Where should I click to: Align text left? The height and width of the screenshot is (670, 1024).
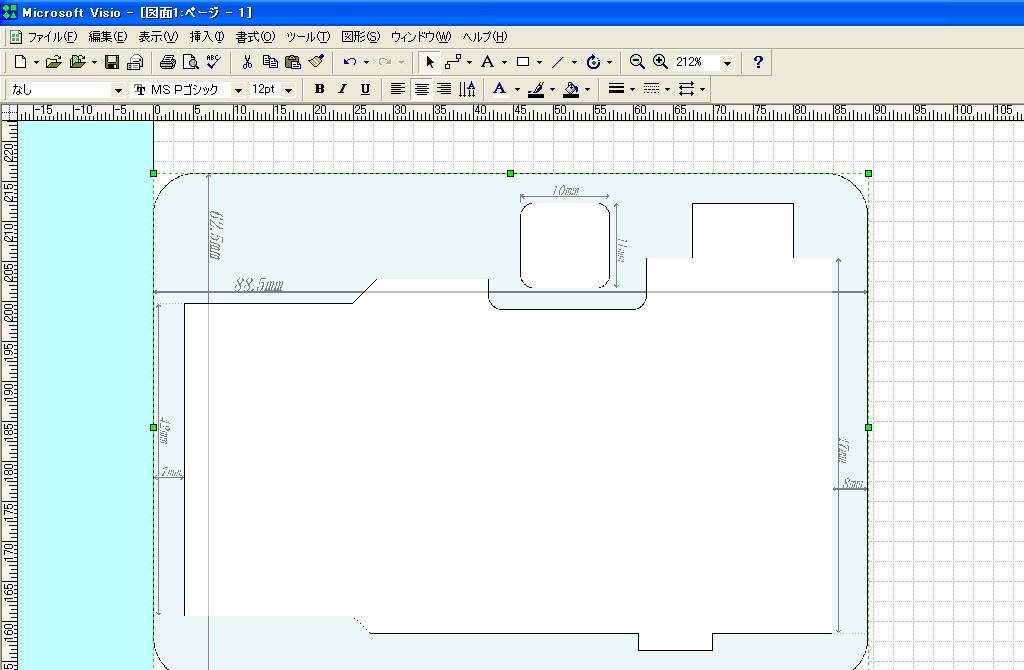tap(397, 89)
